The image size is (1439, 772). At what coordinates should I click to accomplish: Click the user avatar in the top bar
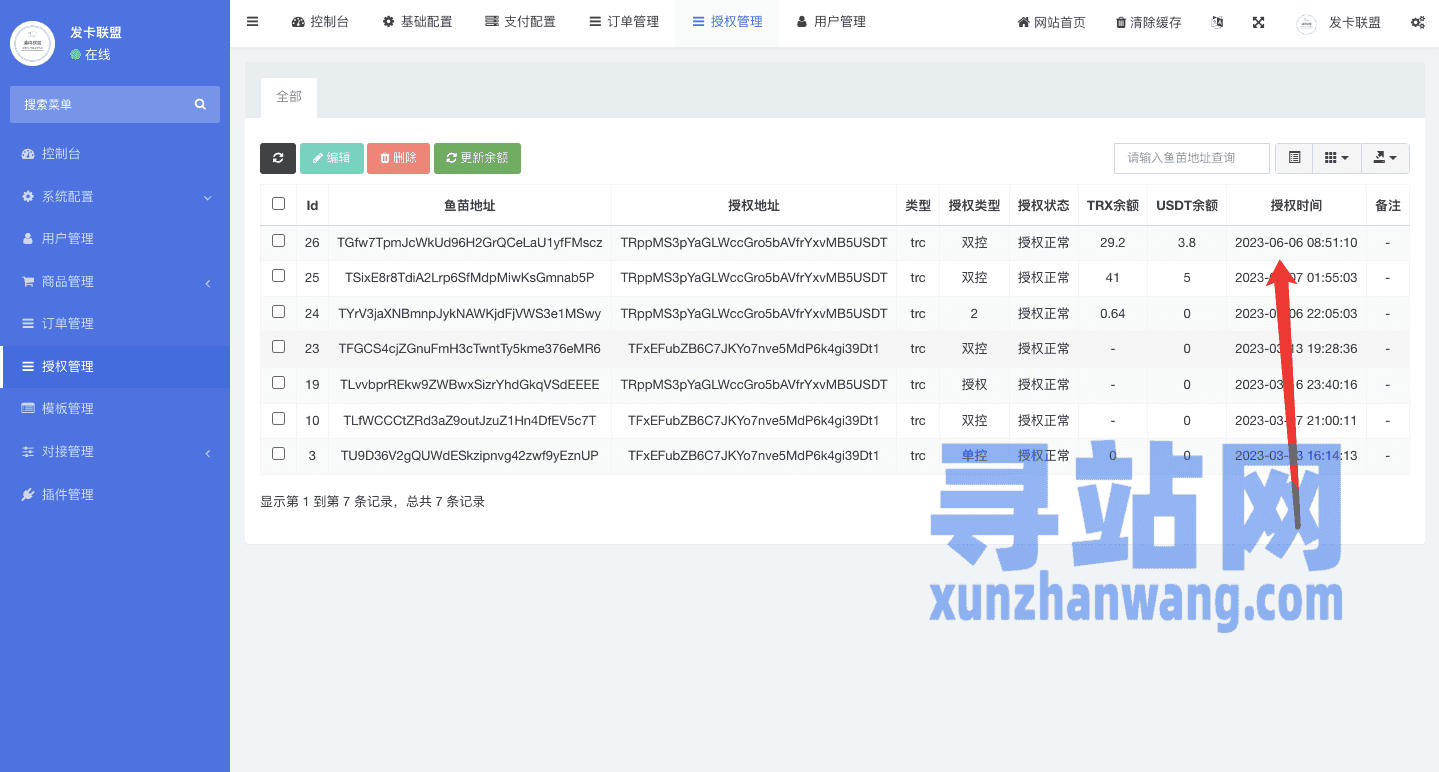pos(1306,23)
